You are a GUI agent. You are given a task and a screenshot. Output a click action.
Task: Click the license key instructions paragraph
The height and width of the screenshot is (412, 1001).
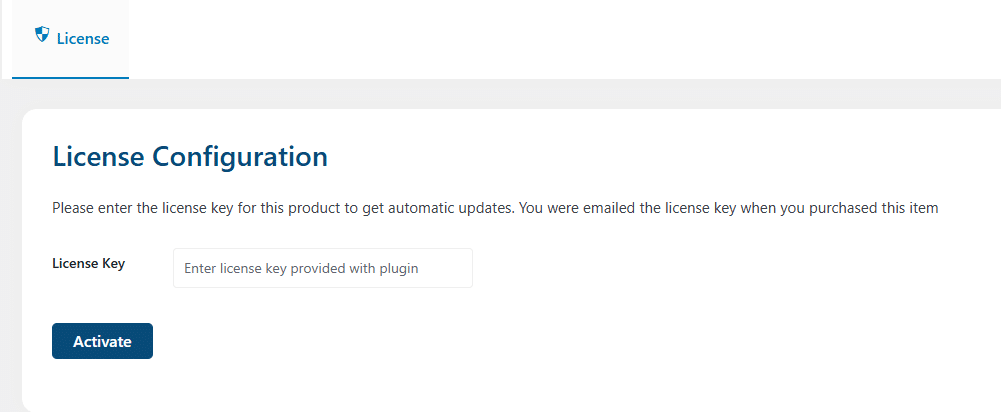495,208
